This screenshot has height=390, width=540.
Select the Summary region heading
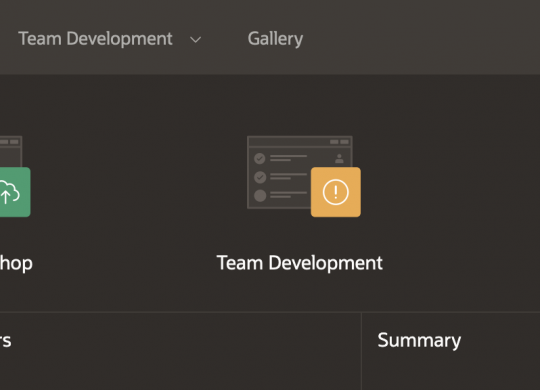click(x=419, y=341)
